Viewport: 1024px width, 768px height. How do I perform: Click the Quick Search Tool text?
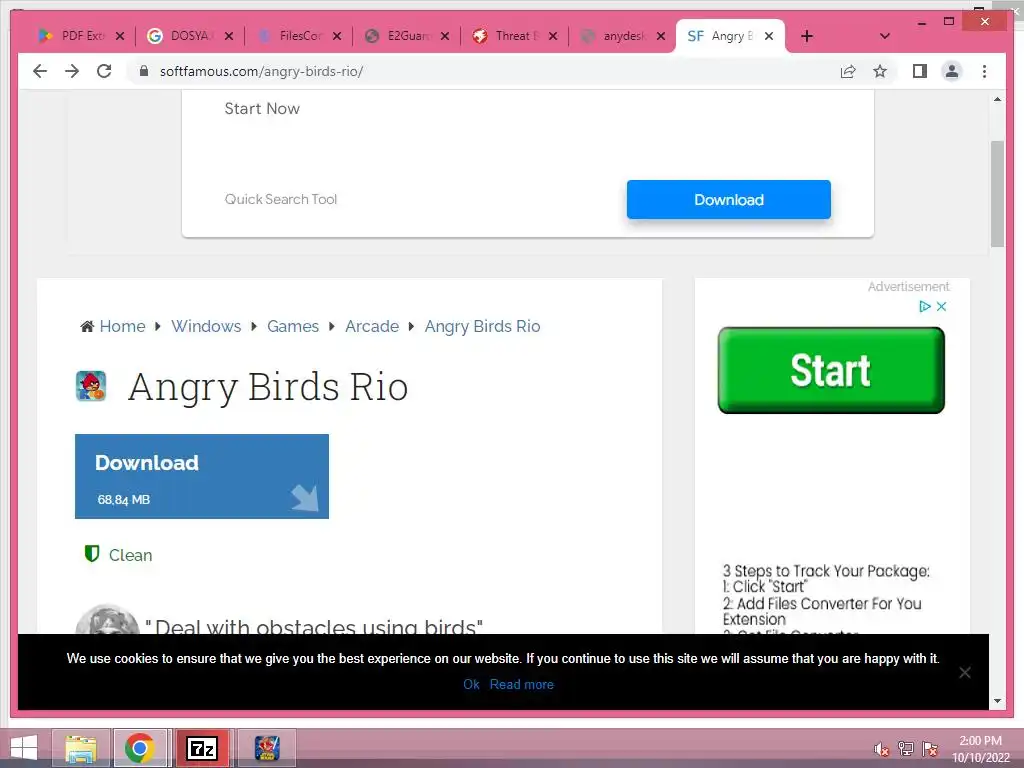coord(281,199)
